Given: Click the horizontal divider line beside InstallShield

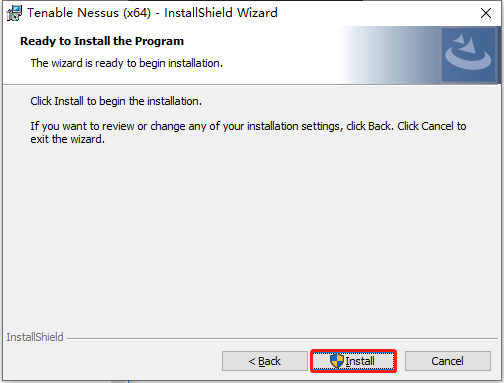Looking at the screenshot, I should click(283, 339).
